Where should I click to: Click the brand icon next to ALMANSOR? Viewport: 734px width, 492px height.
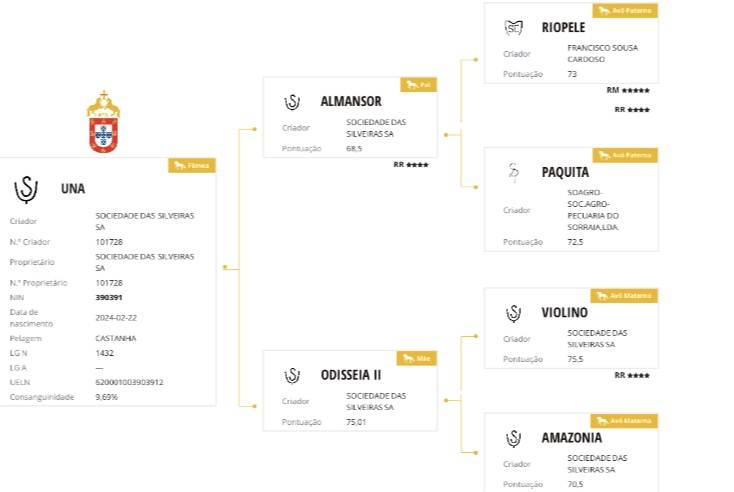pos(292,102)
